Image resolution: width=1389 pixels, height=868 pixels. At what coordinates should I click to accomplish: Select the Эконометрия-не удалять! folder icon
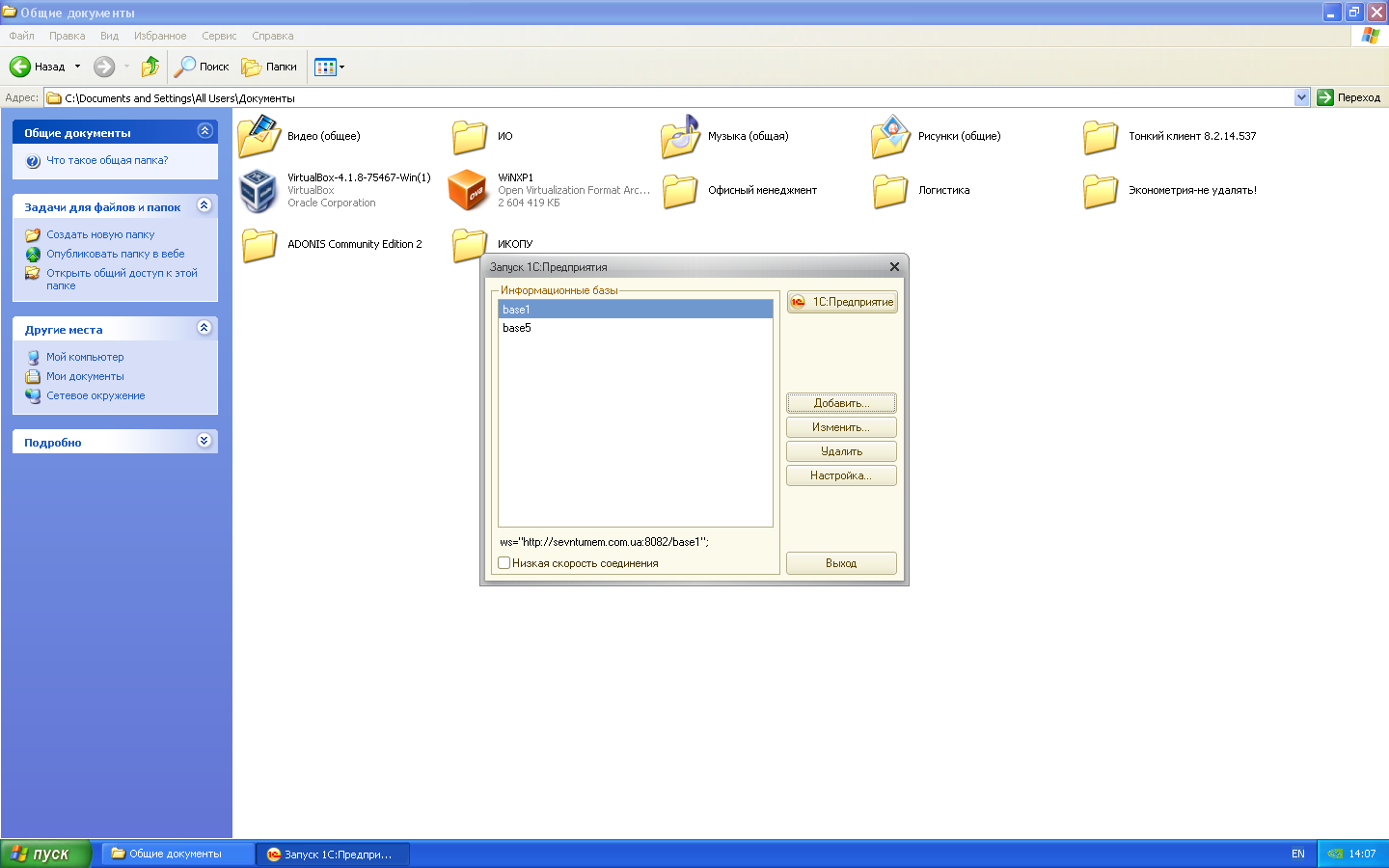point(1101,190)
